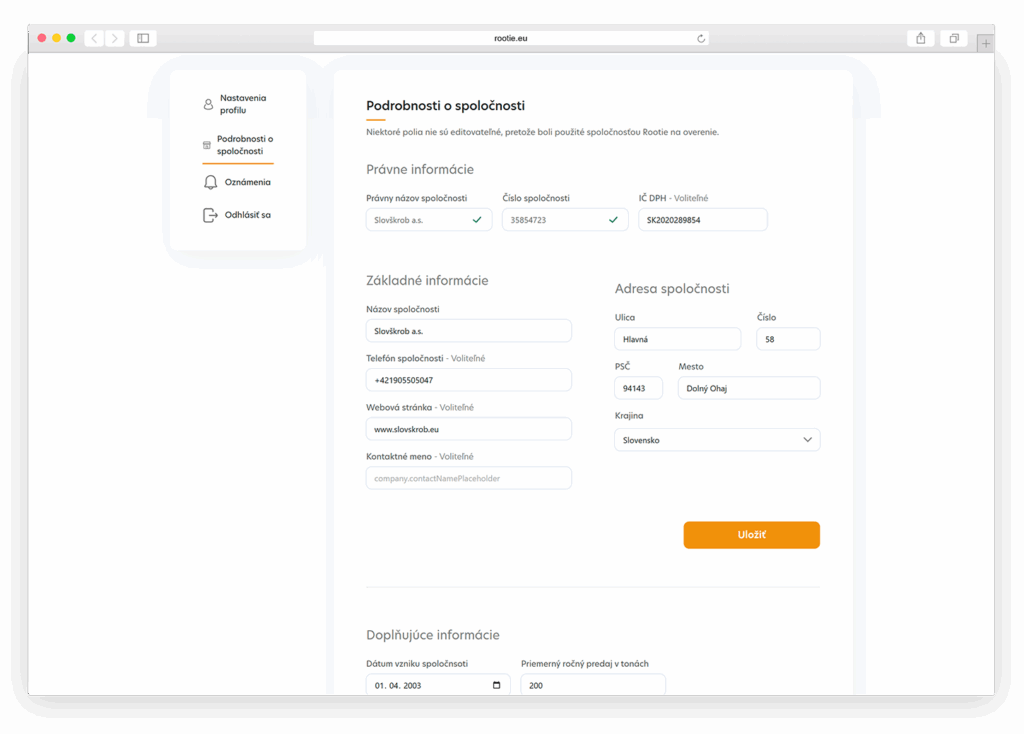The image size is (1024, 734).
Task: Reload the page with the refresh icon
Action: pos(701,38)
